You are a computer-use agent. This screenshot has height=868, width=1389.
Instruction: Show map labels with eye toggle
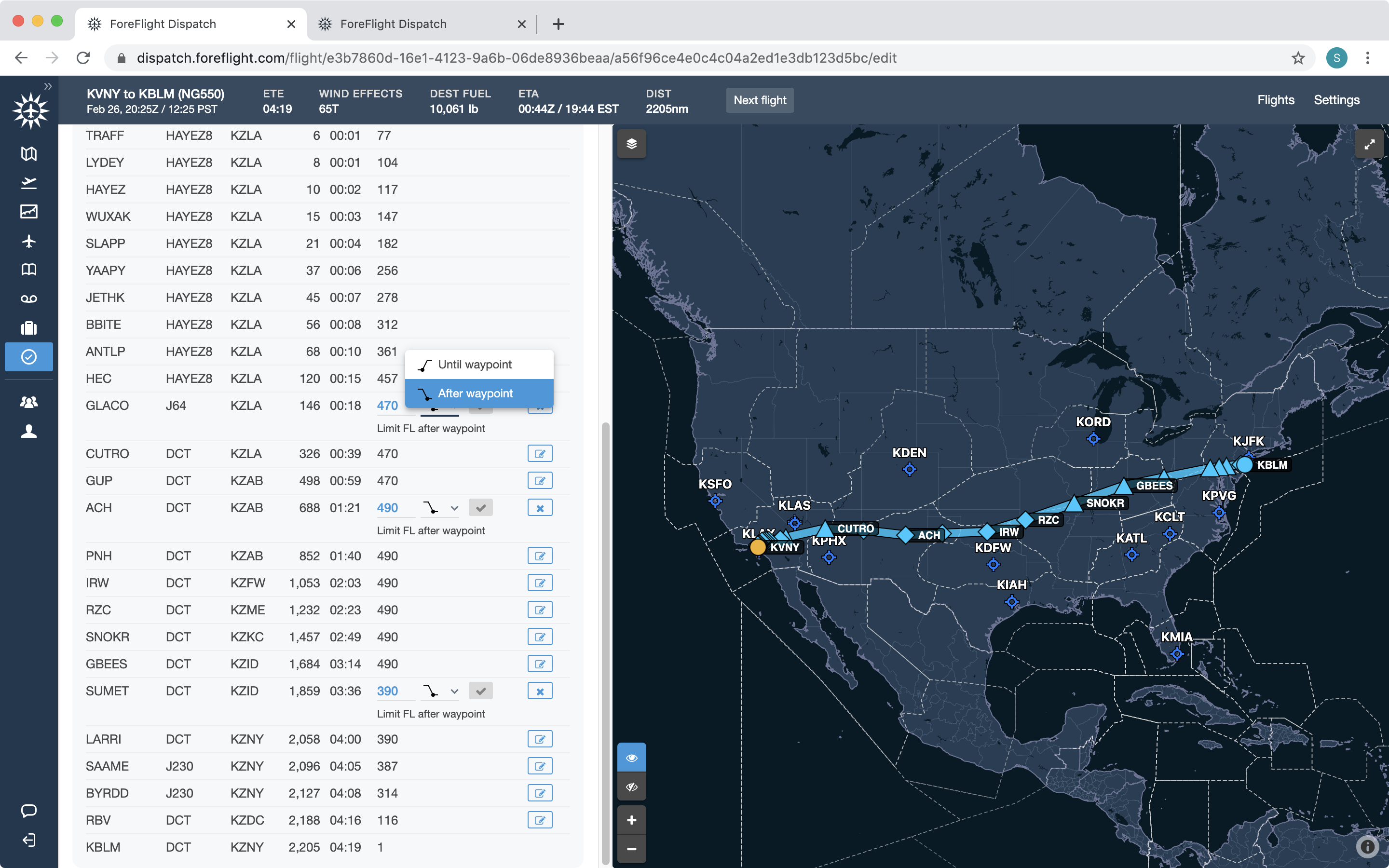tap(631, 758)
